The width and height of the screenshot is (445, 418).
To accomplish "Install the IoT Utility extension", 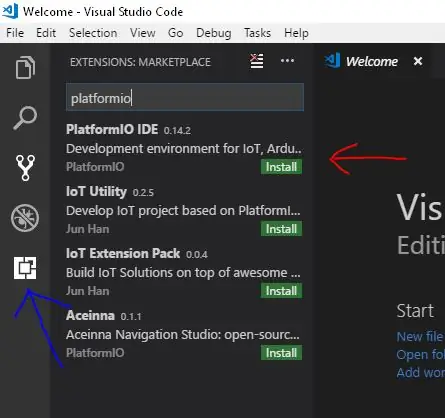I will pos(281,229).
